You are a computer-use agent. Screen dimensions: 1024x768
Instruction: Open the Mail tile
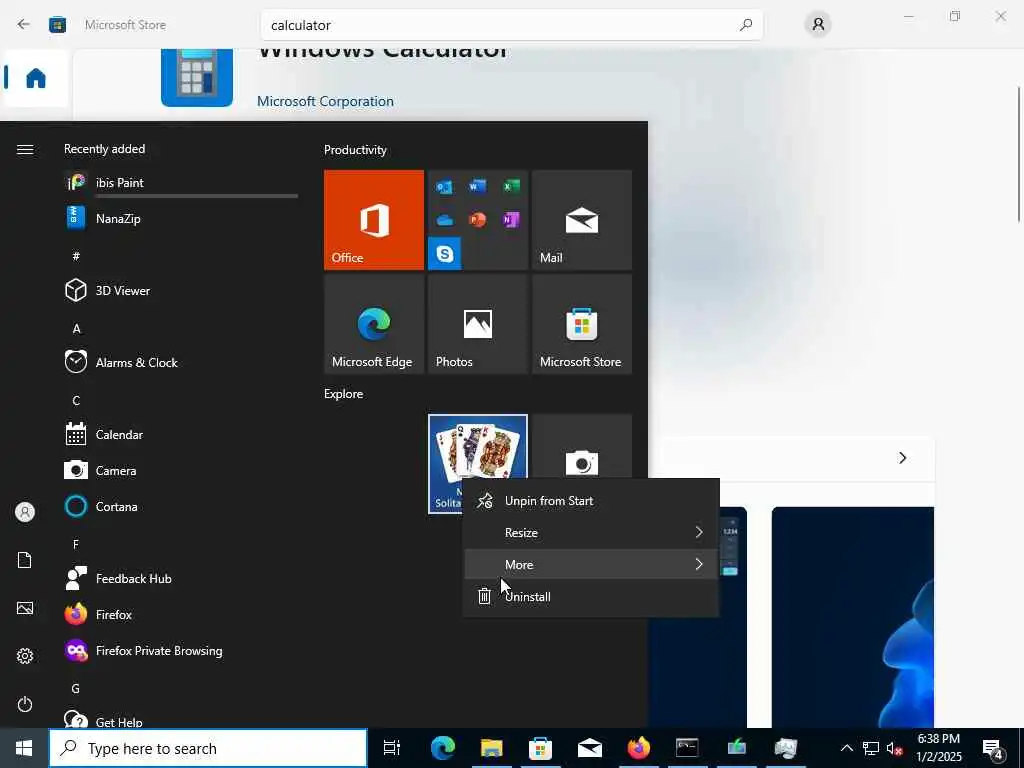[x=581, y=219]
